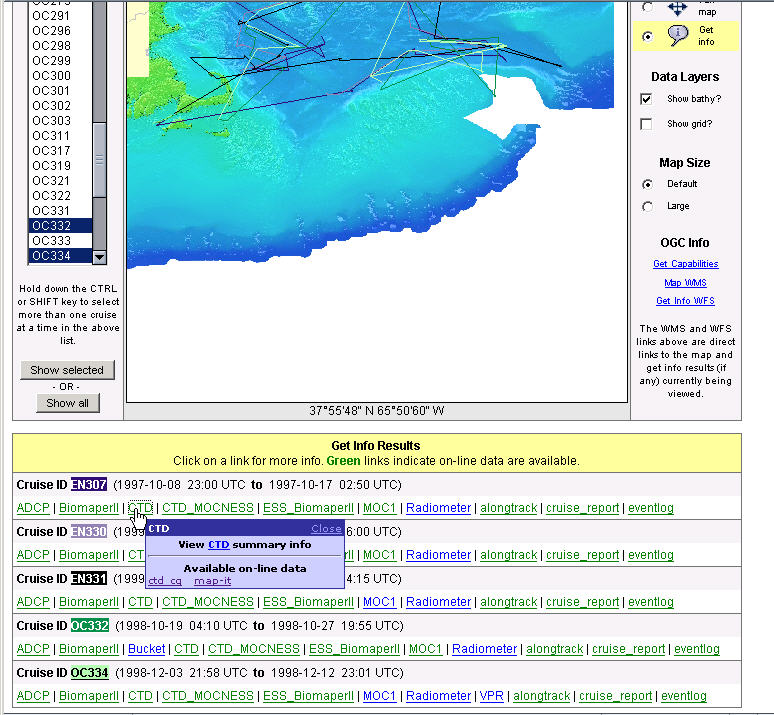This screenshot has width=774, height=715.
Task: Click the purple EN307 cruise ID badge
Action: click(x=89, y=485)
